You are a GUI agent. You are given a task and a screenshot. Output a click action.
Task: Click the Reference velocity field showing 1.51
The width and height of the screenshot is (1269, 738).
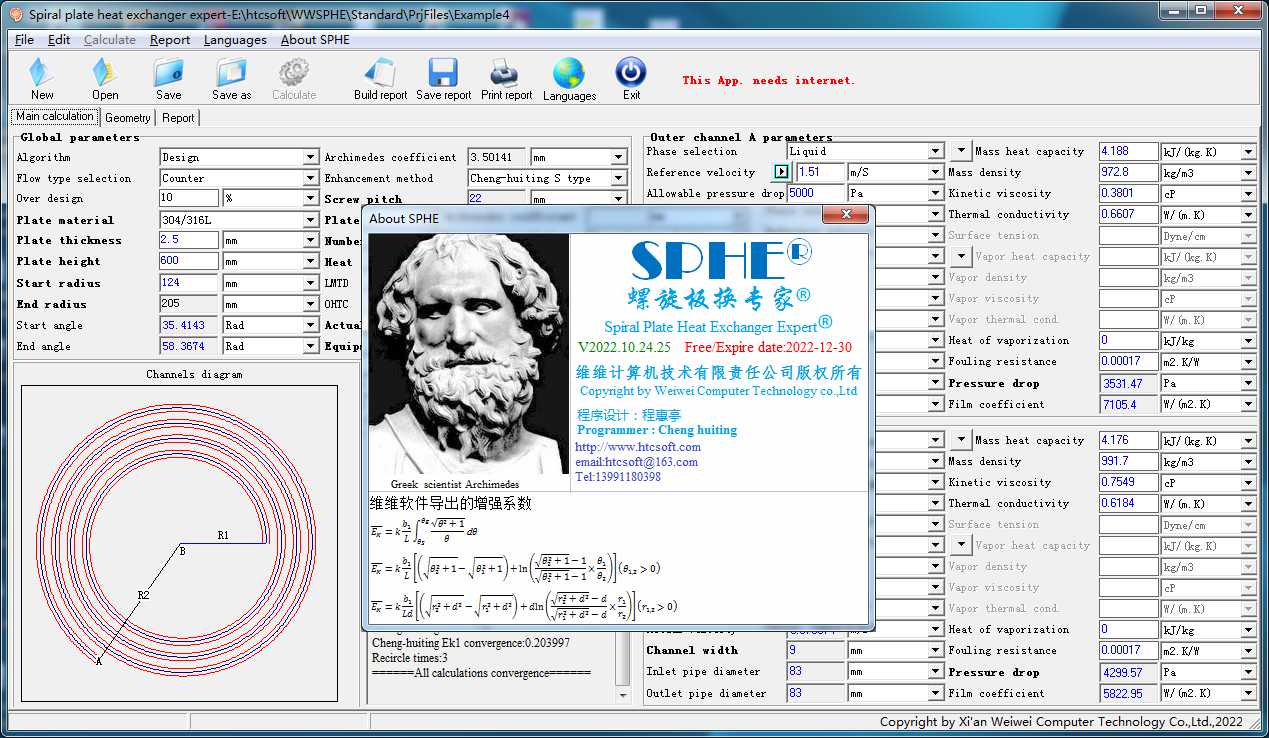point(820,172)
